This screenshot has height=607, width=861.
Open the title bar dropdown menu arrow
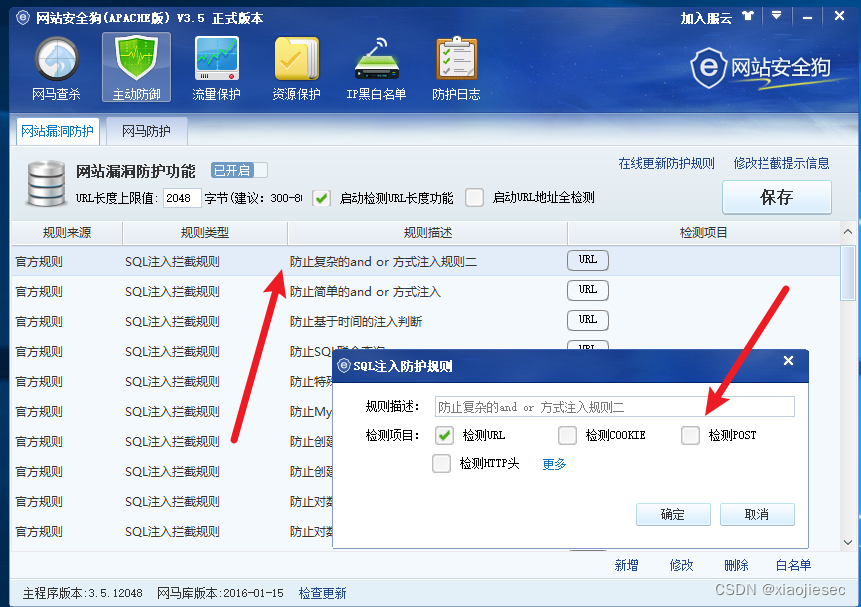(x=776, y=16)
